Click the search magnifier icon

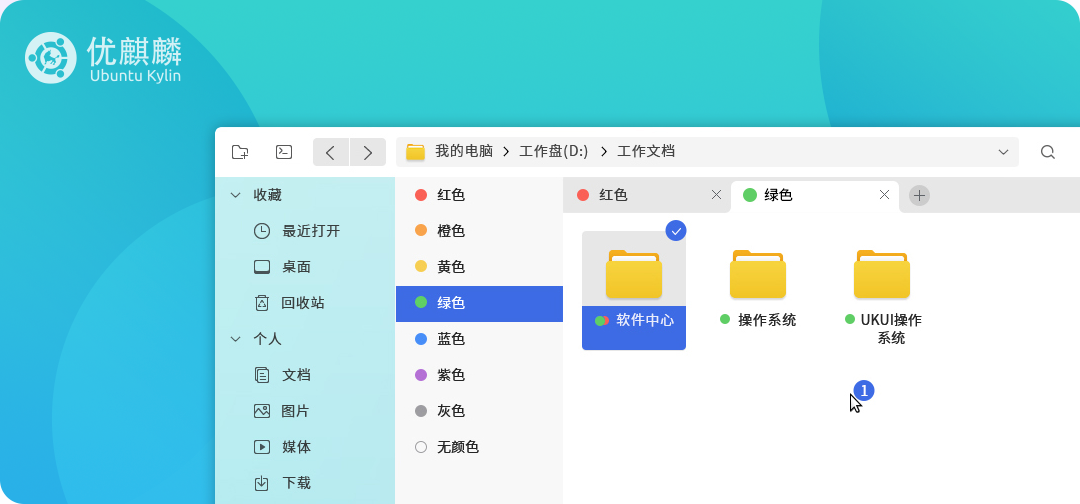[1047, 152]
